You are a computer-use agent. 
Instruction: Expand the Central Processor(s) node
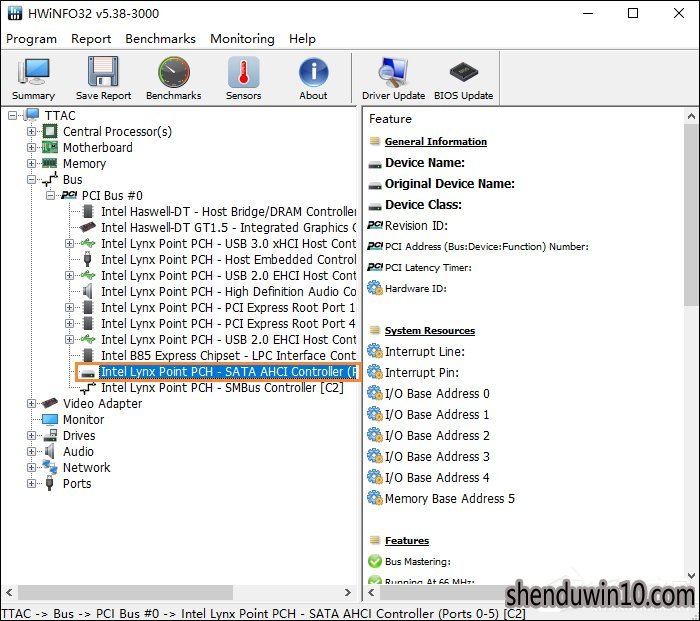[x=31, y=132]
